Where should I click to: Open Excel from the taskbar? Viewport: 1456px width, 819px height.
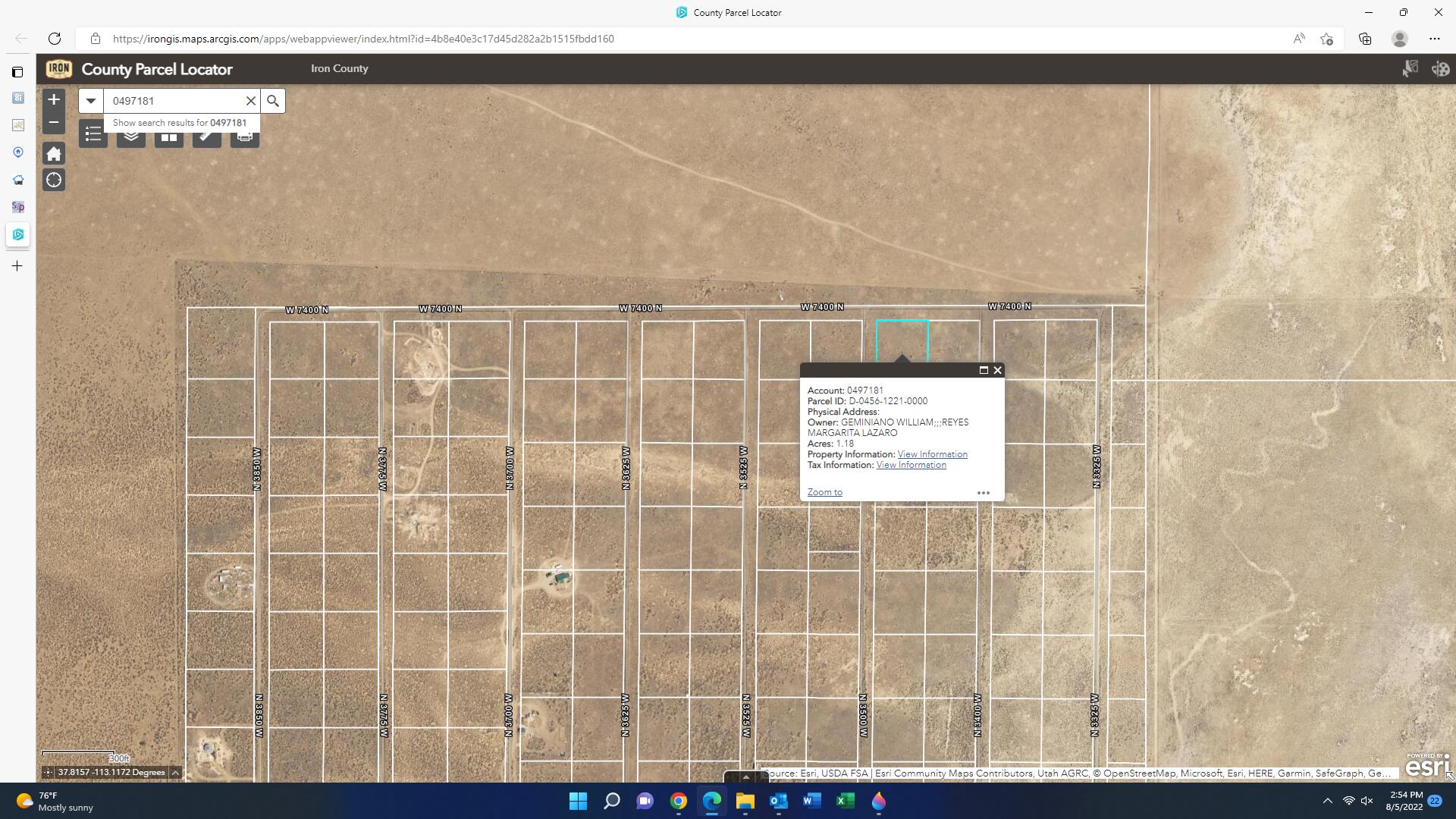pyautogui.click(x=846, y=802)
